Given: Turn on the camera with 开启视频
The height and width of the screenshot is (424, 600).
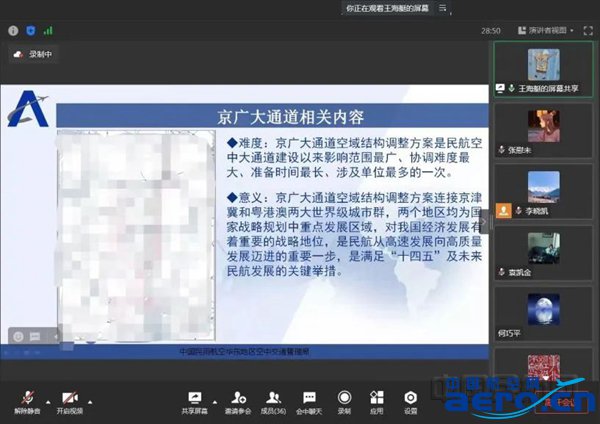Looking at the screenshot, I should coord(69,397).
